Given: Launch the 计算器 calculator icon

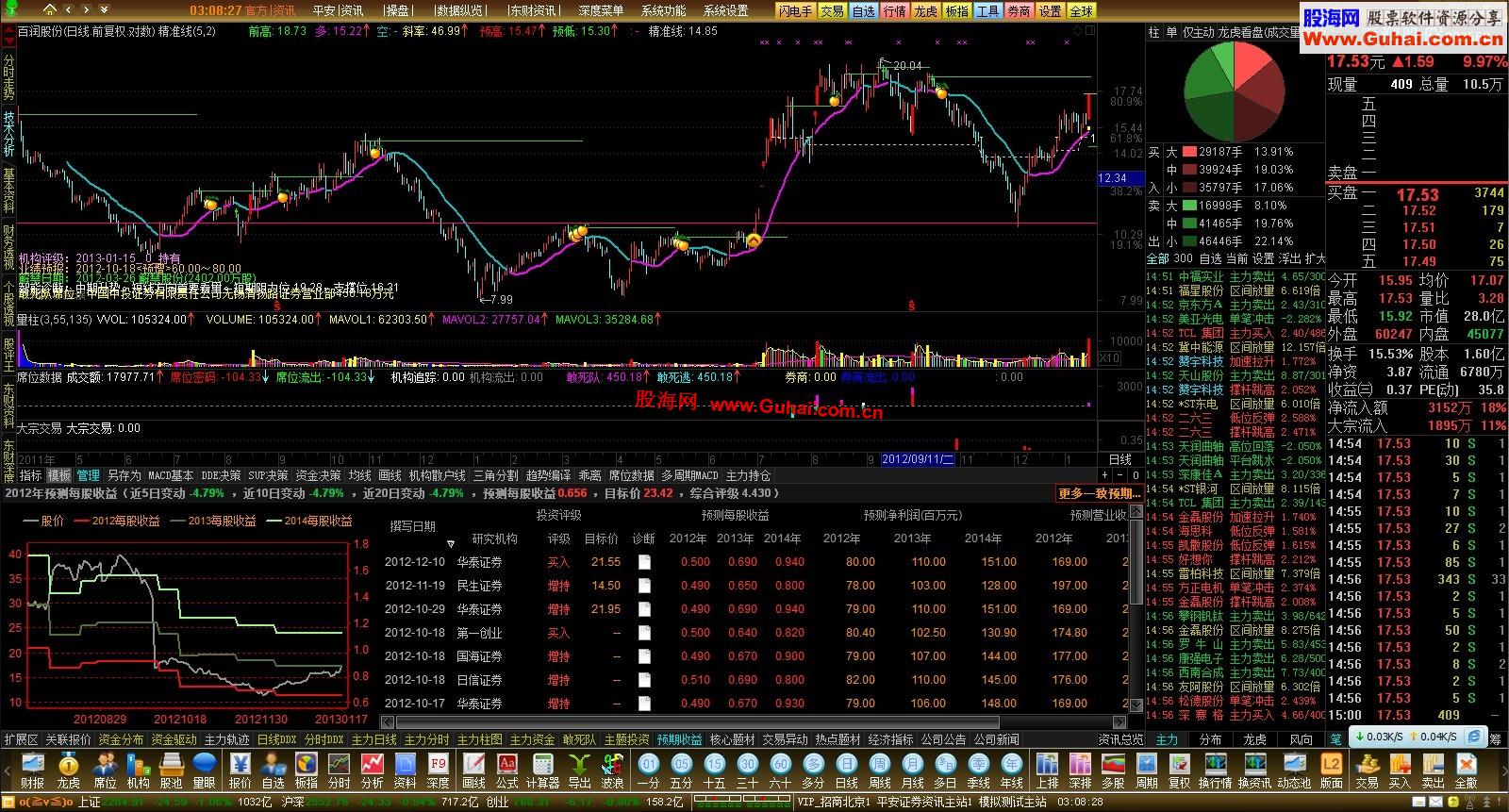Looking at the screenshot, I should (543, 771).
